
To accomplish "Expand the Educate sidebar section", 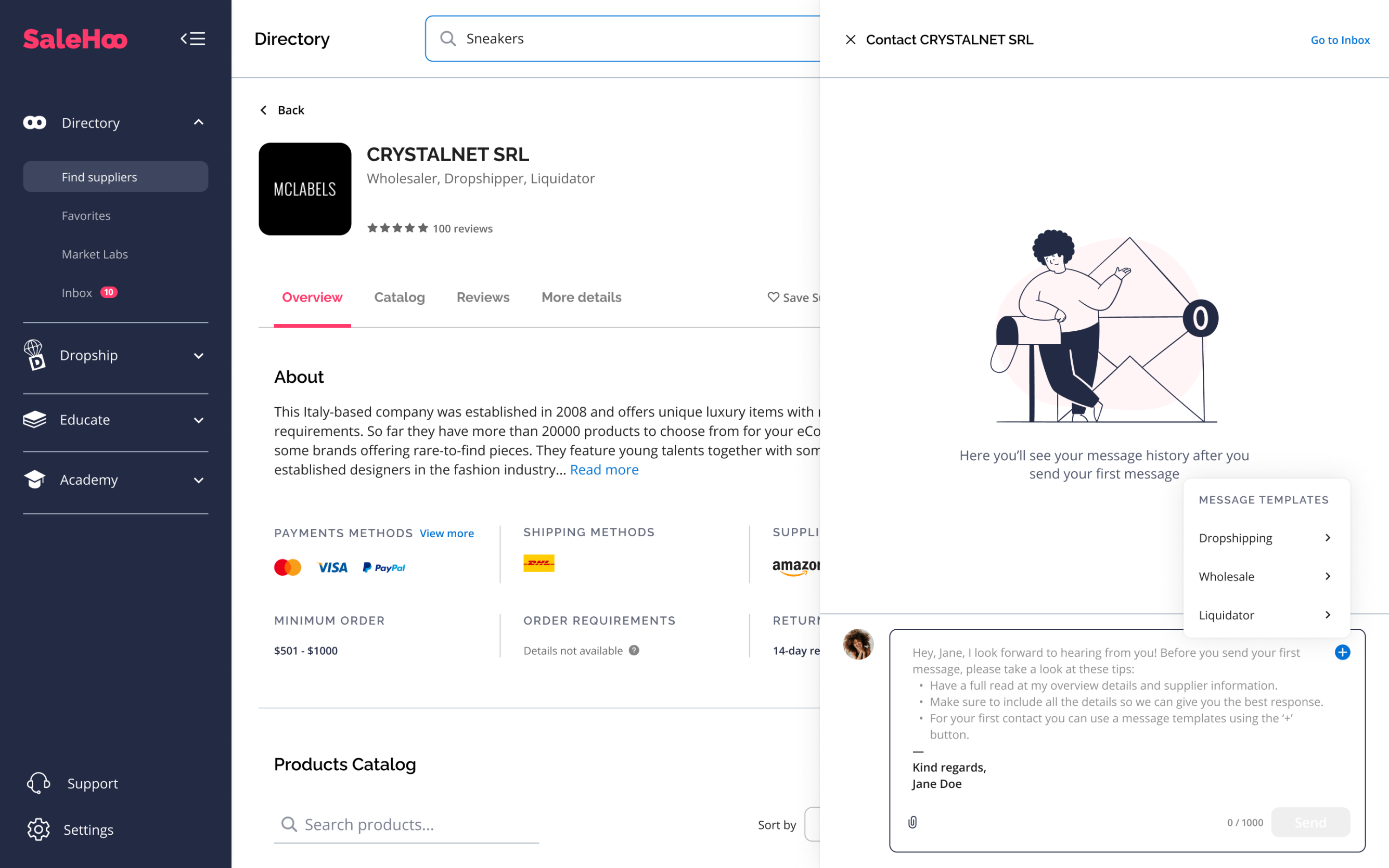I will tap(199, 420).
